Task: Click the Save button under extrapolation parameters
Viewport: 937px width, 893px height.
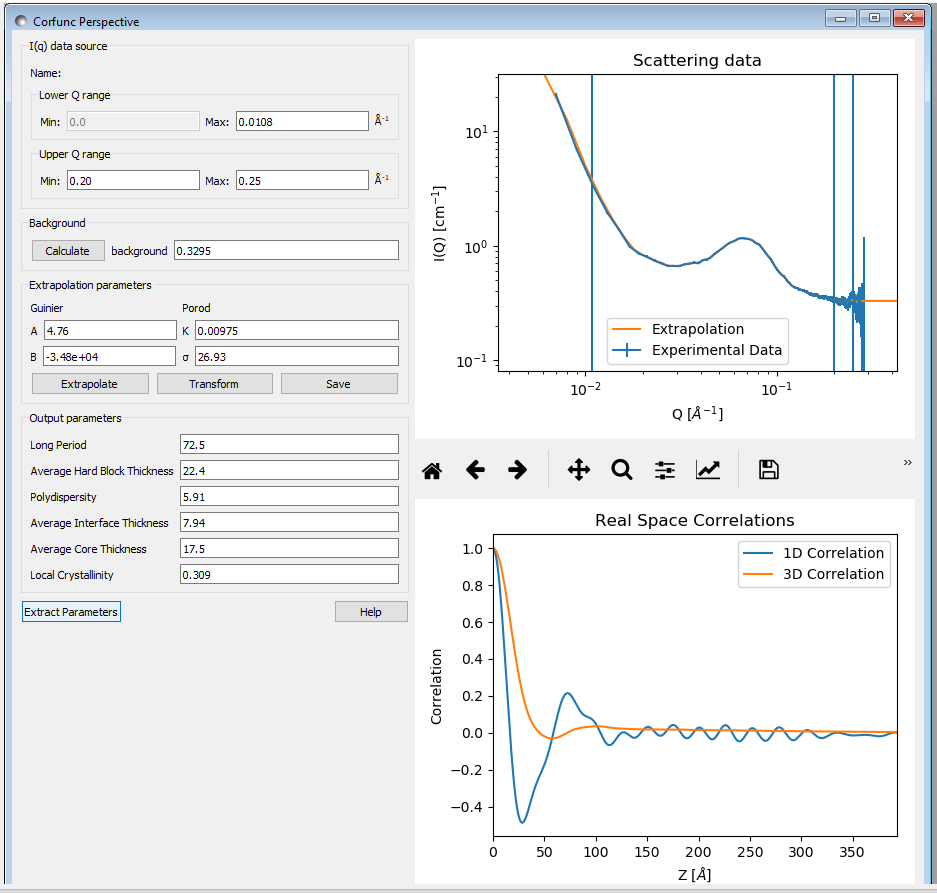Action: coord(338,384)
